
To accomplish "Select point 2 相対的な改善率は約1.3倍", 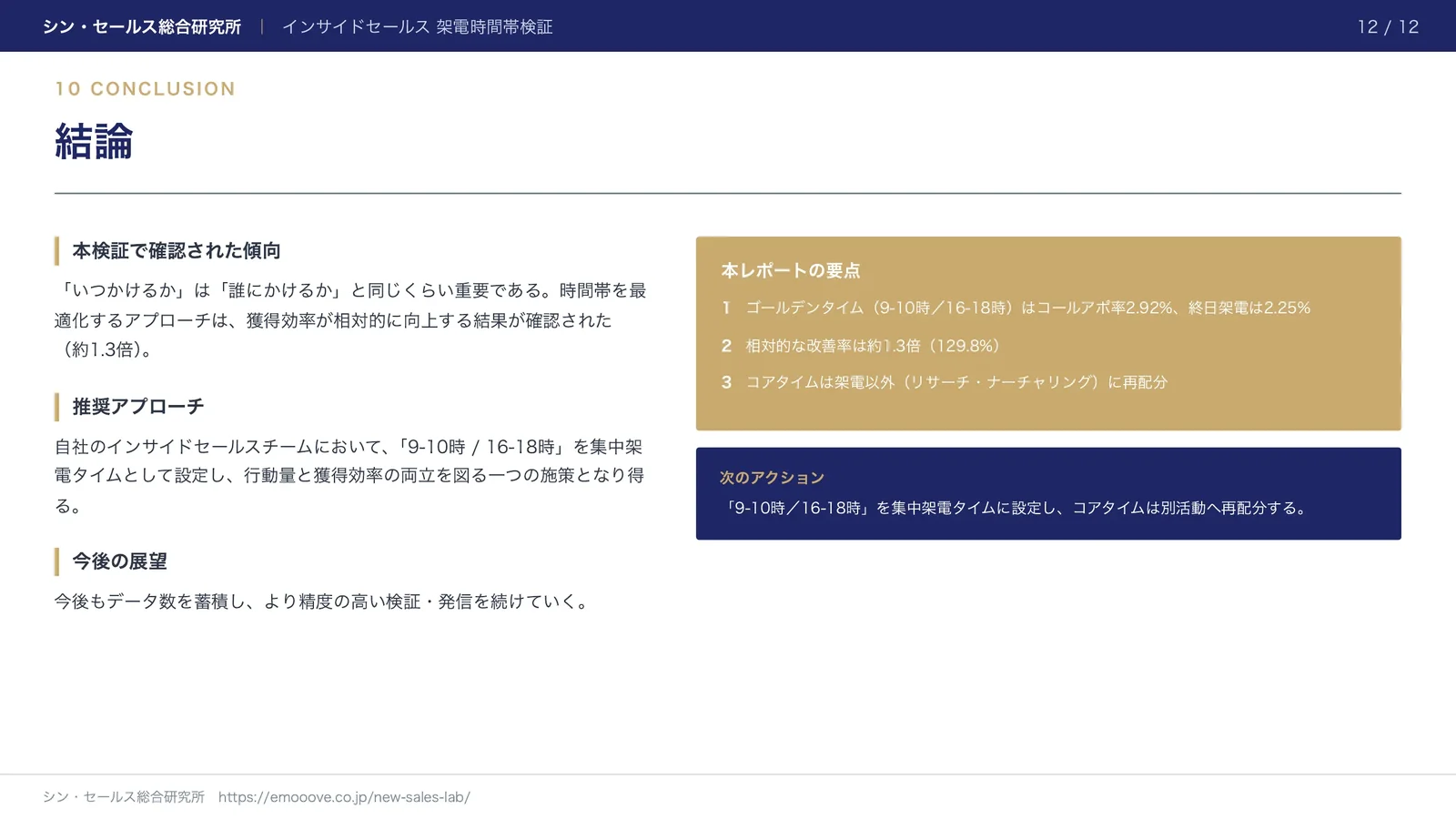I will coord(861,345).
